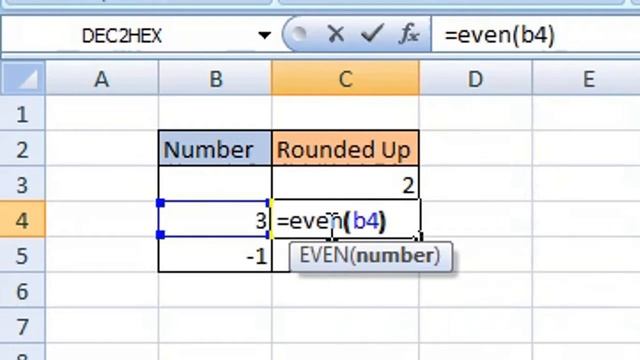Select column A header
Screen dimensions: 640x360
102,78
